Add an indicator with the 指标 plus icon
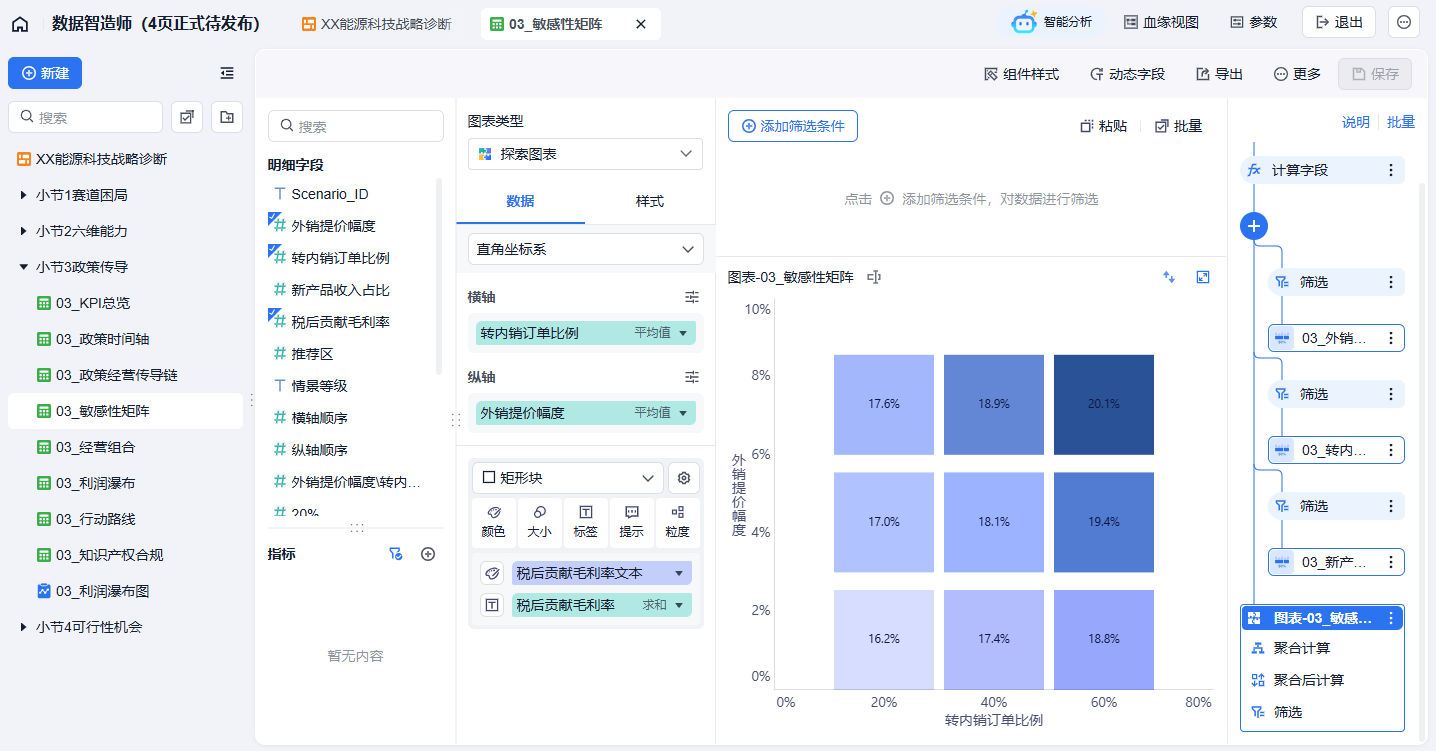This screenshot has width=1436, height=751. point(428,554)
